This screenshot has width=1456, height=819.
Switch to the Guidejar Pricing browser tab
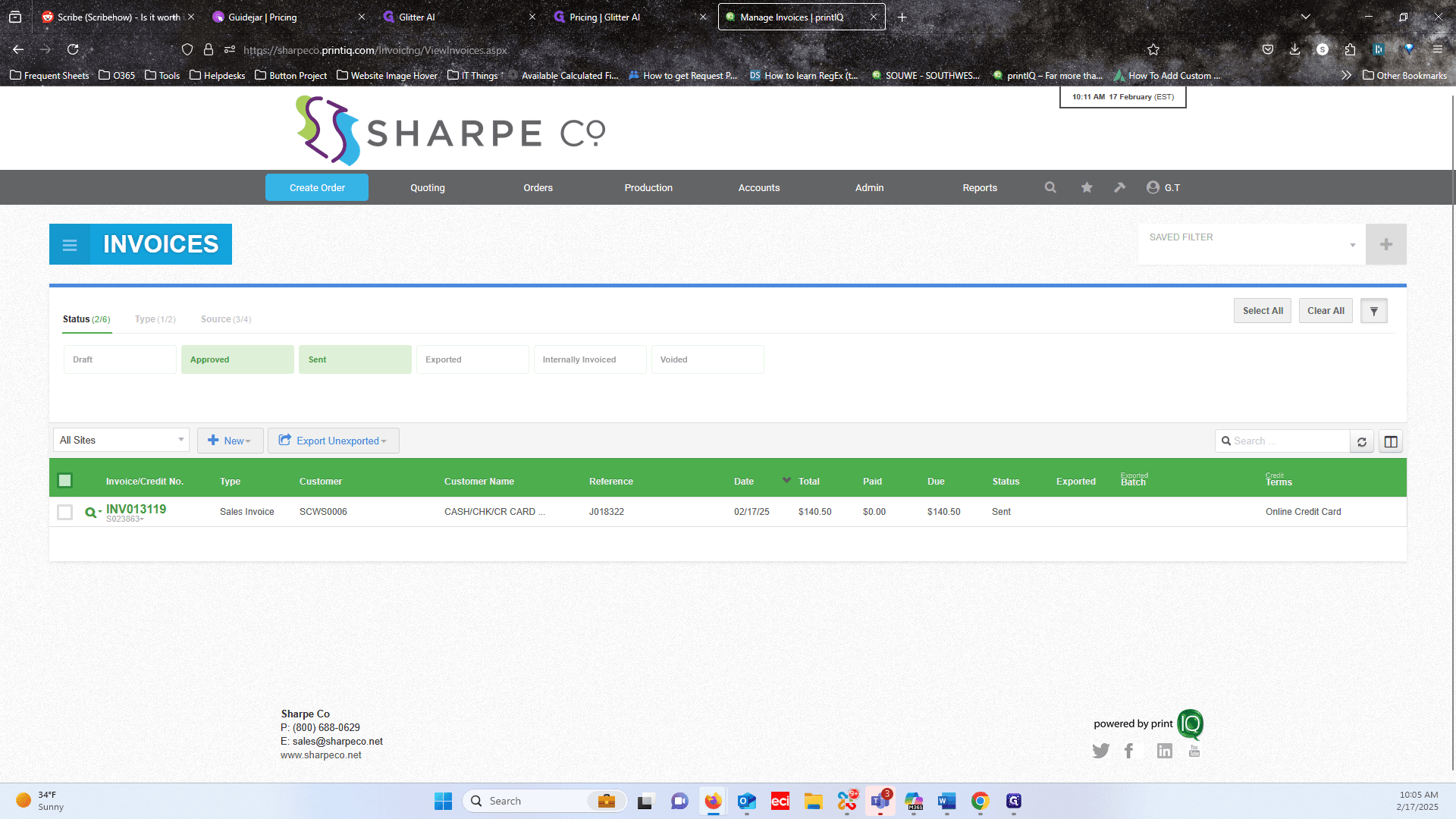[288, 17]
